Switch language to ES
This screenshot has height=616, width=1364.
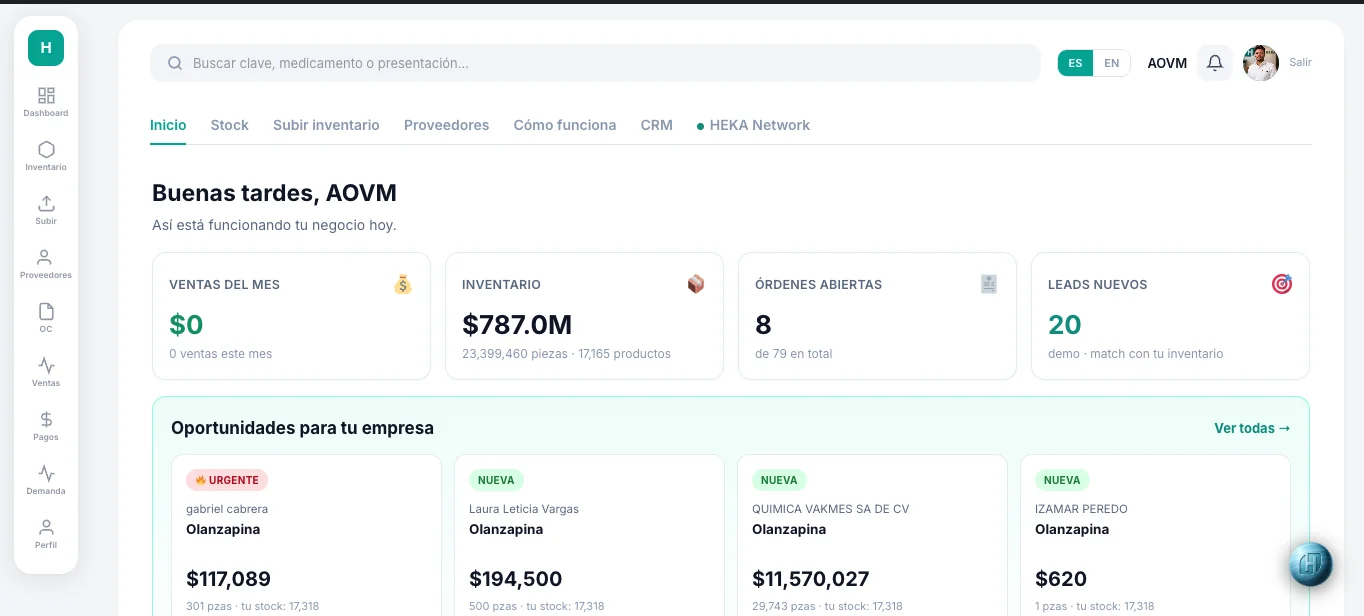[1075, 63]
